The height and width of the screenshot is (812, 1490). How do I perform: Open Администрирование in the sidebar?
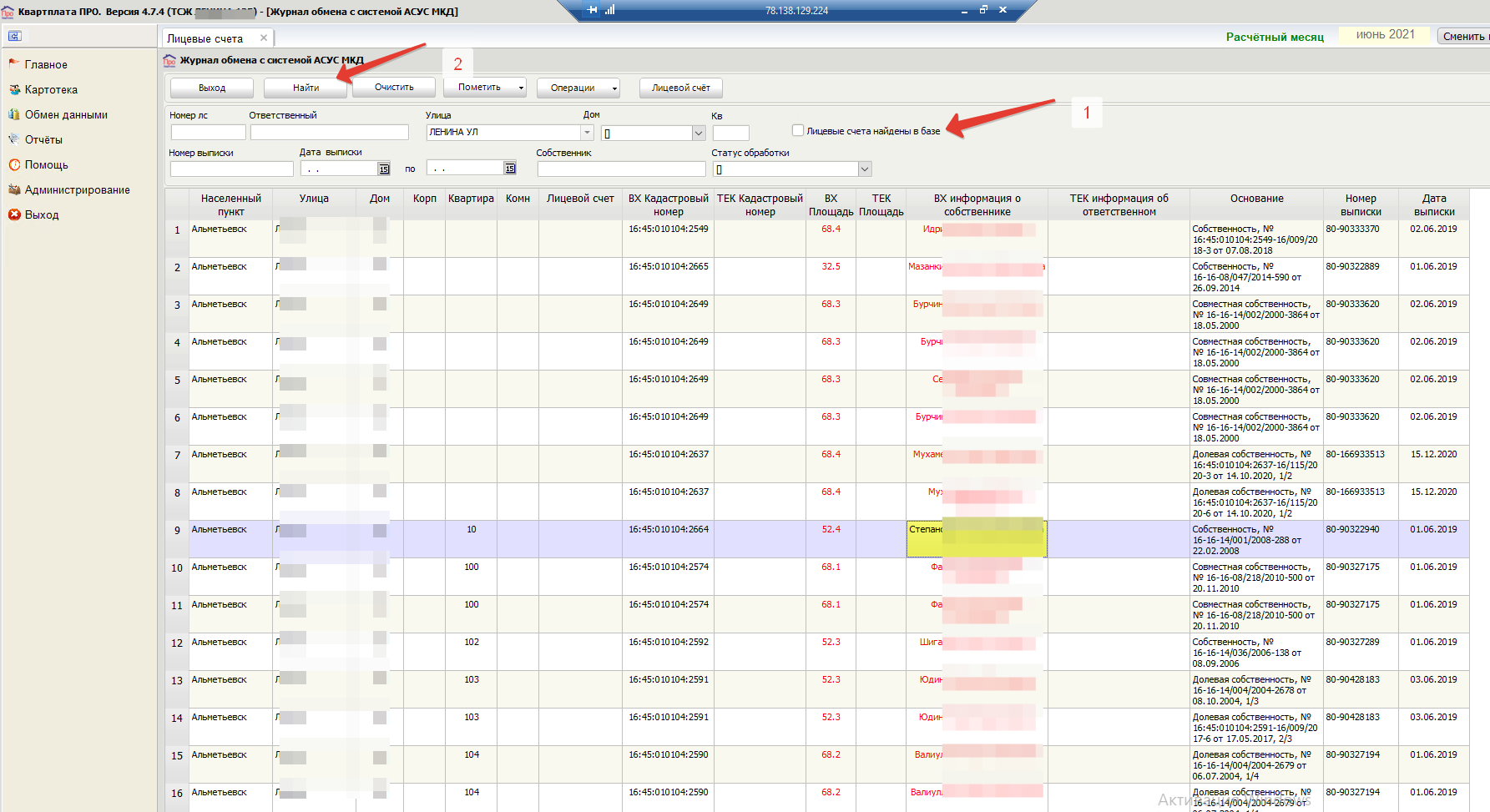pos(78,189)
